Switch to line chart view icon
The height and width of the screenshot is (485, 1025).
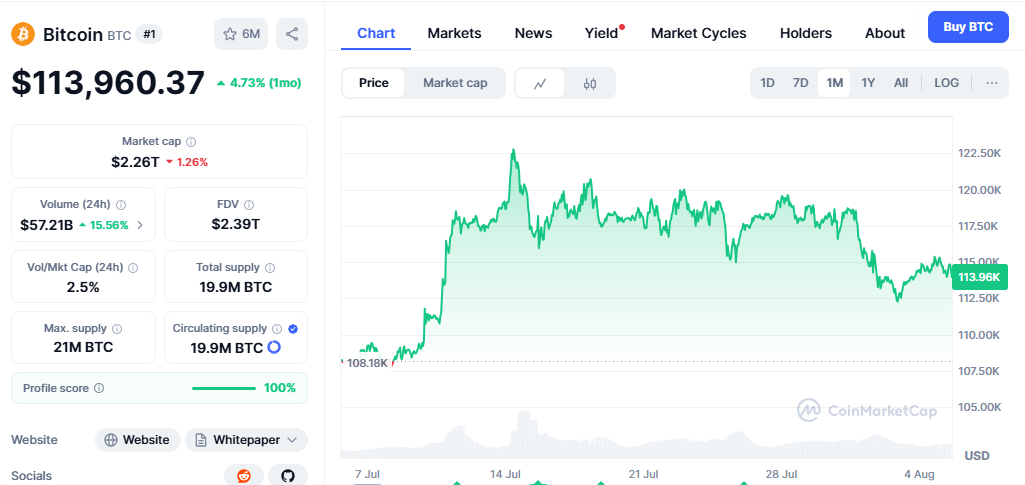(540, 83)
